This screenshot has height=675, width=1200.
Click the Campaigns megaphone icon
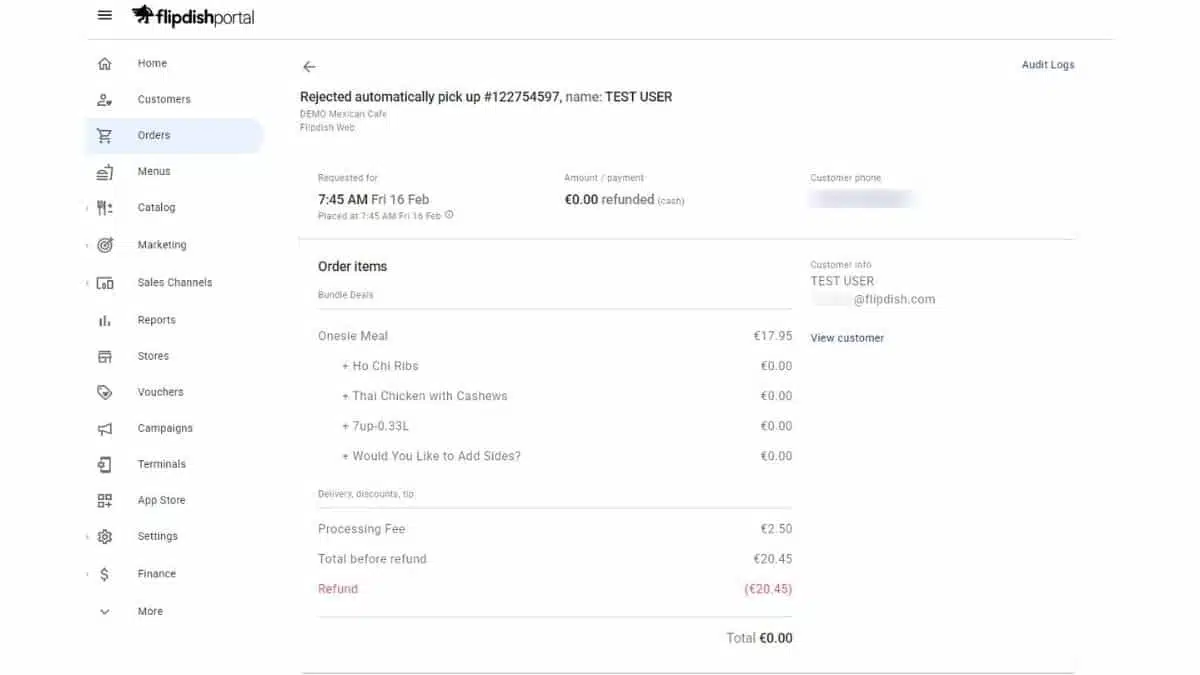(x=105, y=429)
